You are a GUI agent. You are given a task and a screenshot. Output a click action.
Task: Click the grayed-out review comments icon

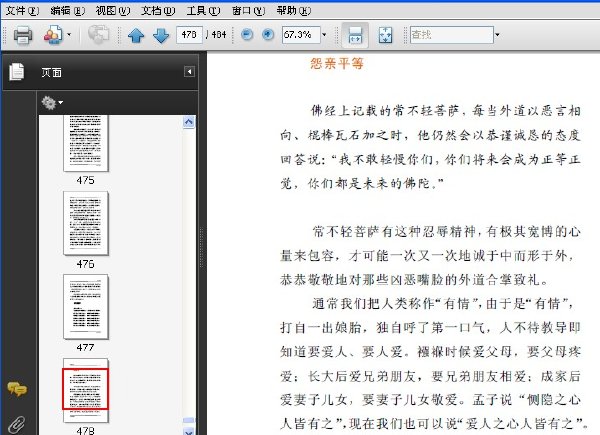[x=98, y=34]
